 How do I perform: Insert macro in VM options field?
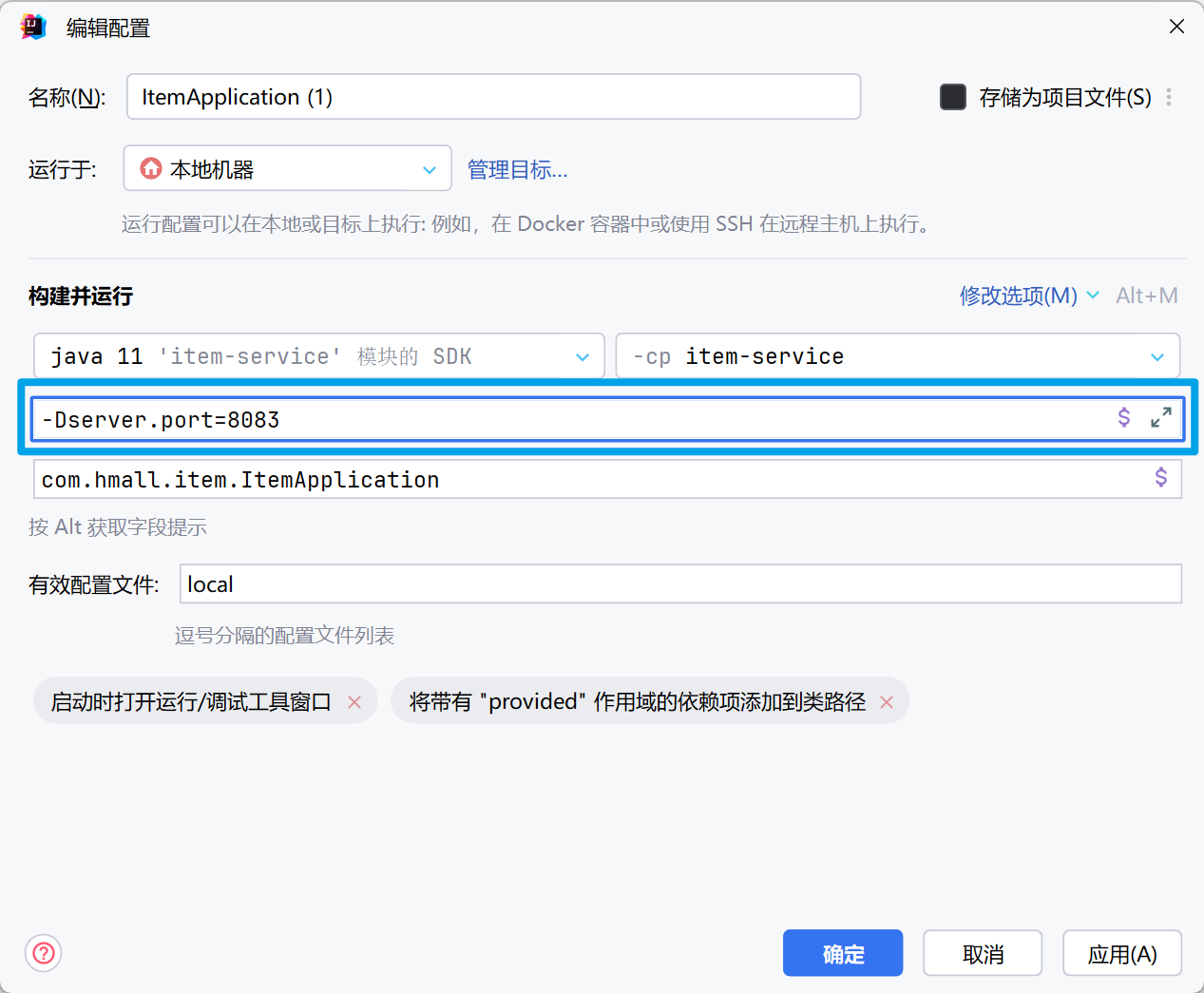click(x=1124, y=417)
